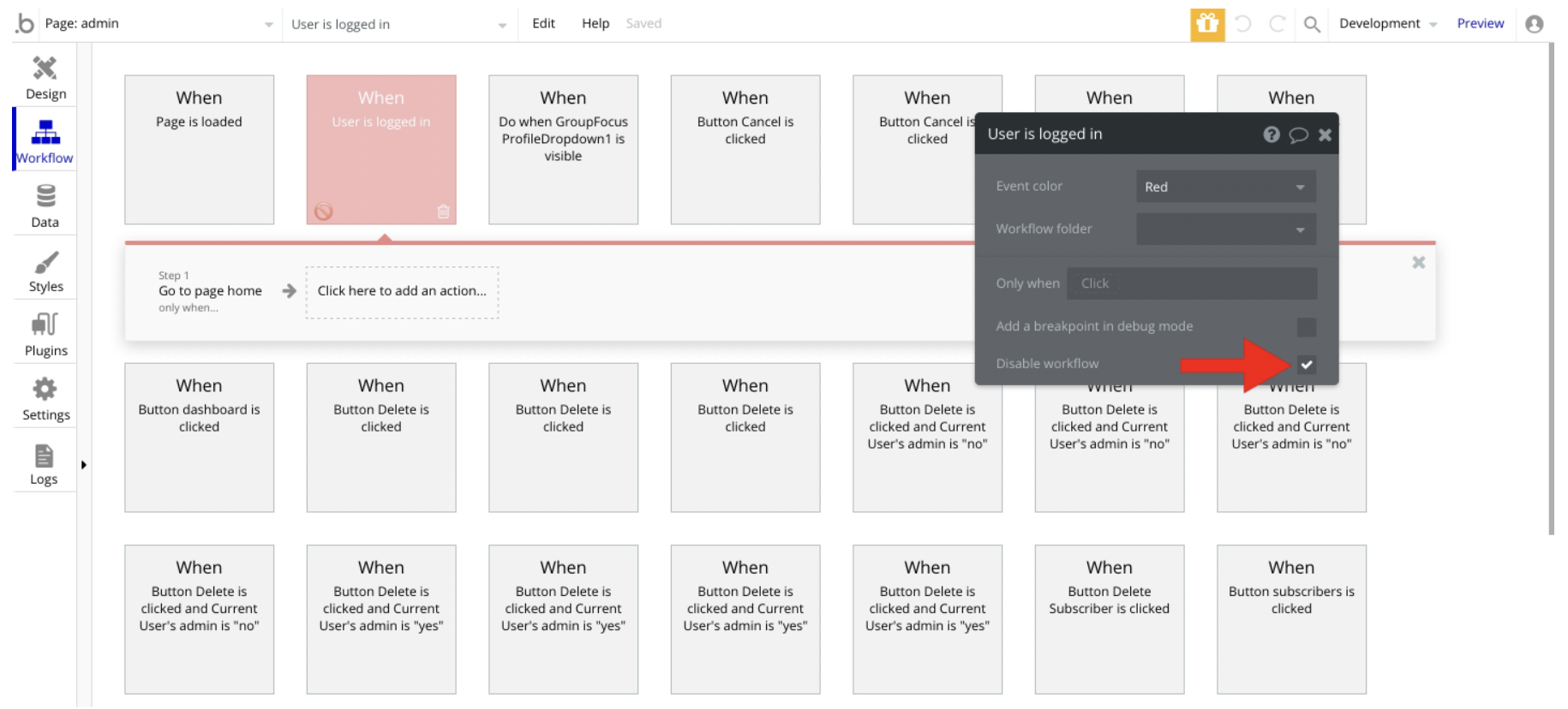Image resolution: width=1568 pixels, height=709 pixels.
Task: Delete the User is logged in event with trash icon
Action: pyautogui.click(x=443, y=212)
